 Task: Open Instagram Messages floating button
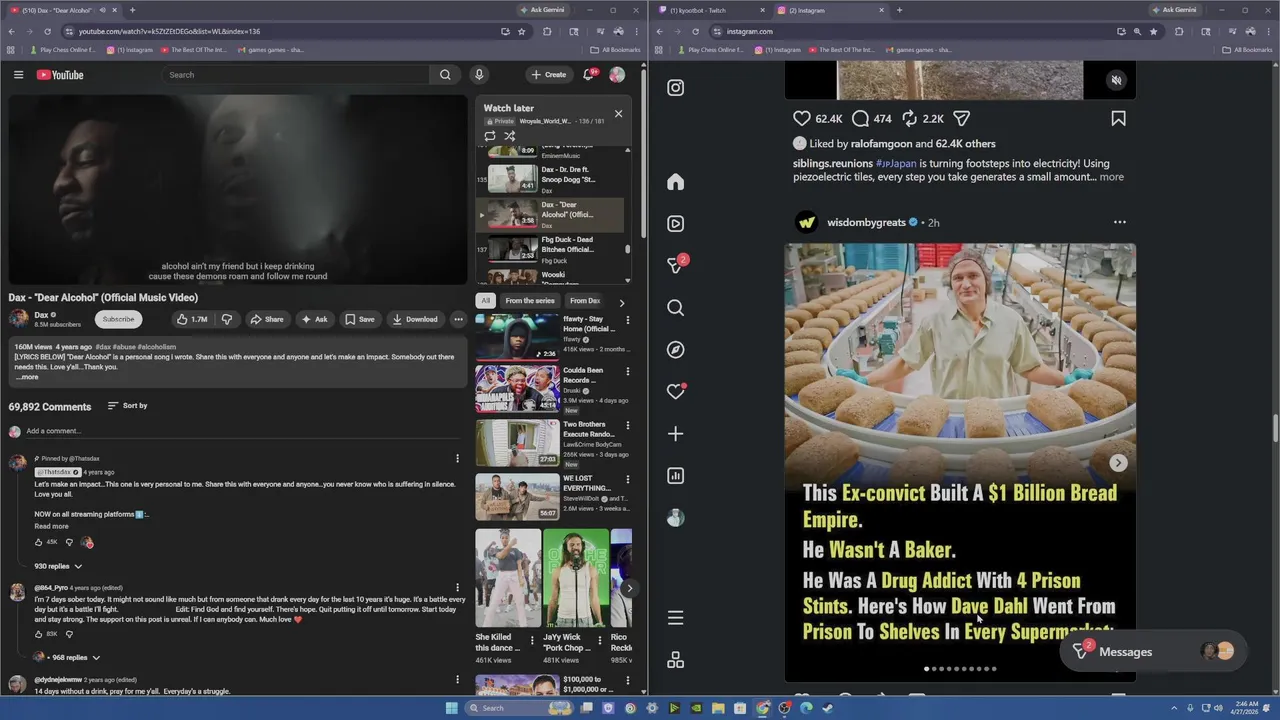1153,652
